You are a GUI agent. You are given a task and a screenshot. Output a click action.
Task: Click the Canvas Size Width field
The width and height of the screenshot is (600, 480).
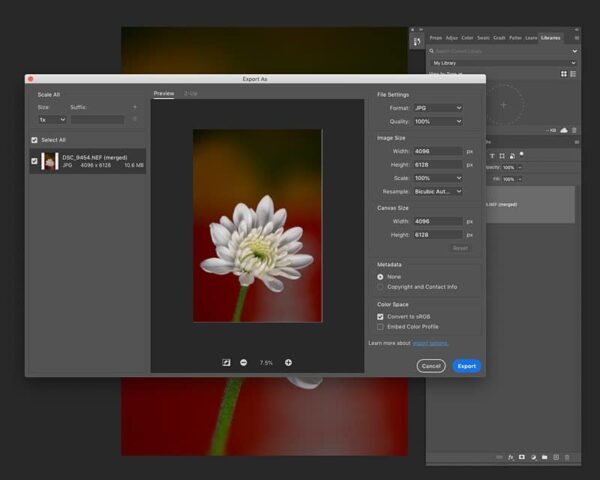[438, 221]
